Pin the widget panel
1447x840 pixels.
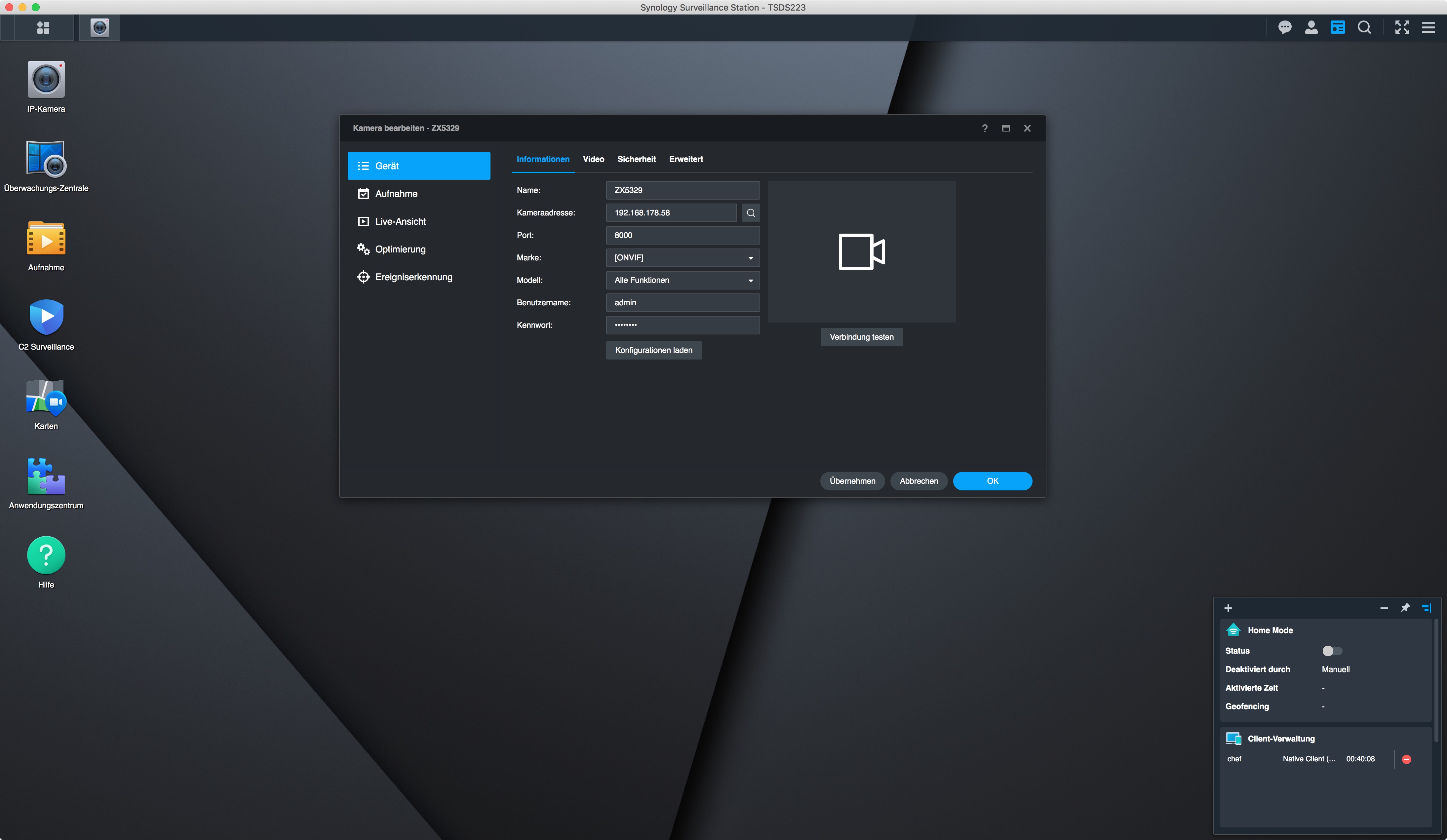(x=1404, y=608)
